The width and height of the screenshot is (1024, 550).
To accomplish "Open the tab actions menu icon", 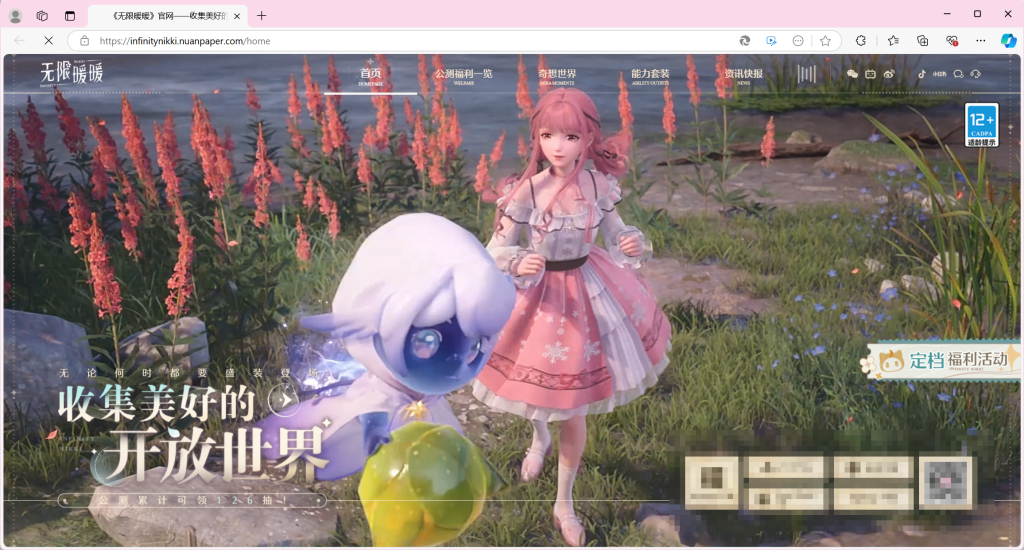I will (x=70, y=16).
